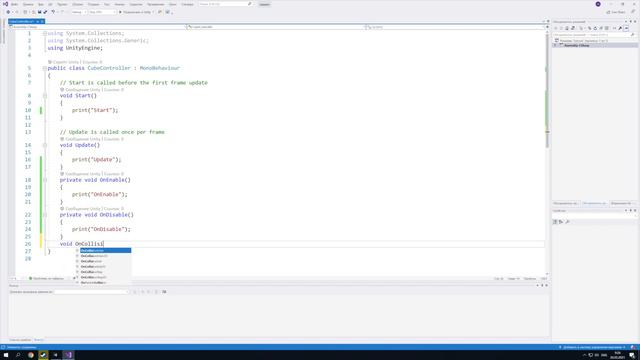Open the account avatar in title bar
The image size is (640, 360).
pyautogui.click(x=598, y=4)
